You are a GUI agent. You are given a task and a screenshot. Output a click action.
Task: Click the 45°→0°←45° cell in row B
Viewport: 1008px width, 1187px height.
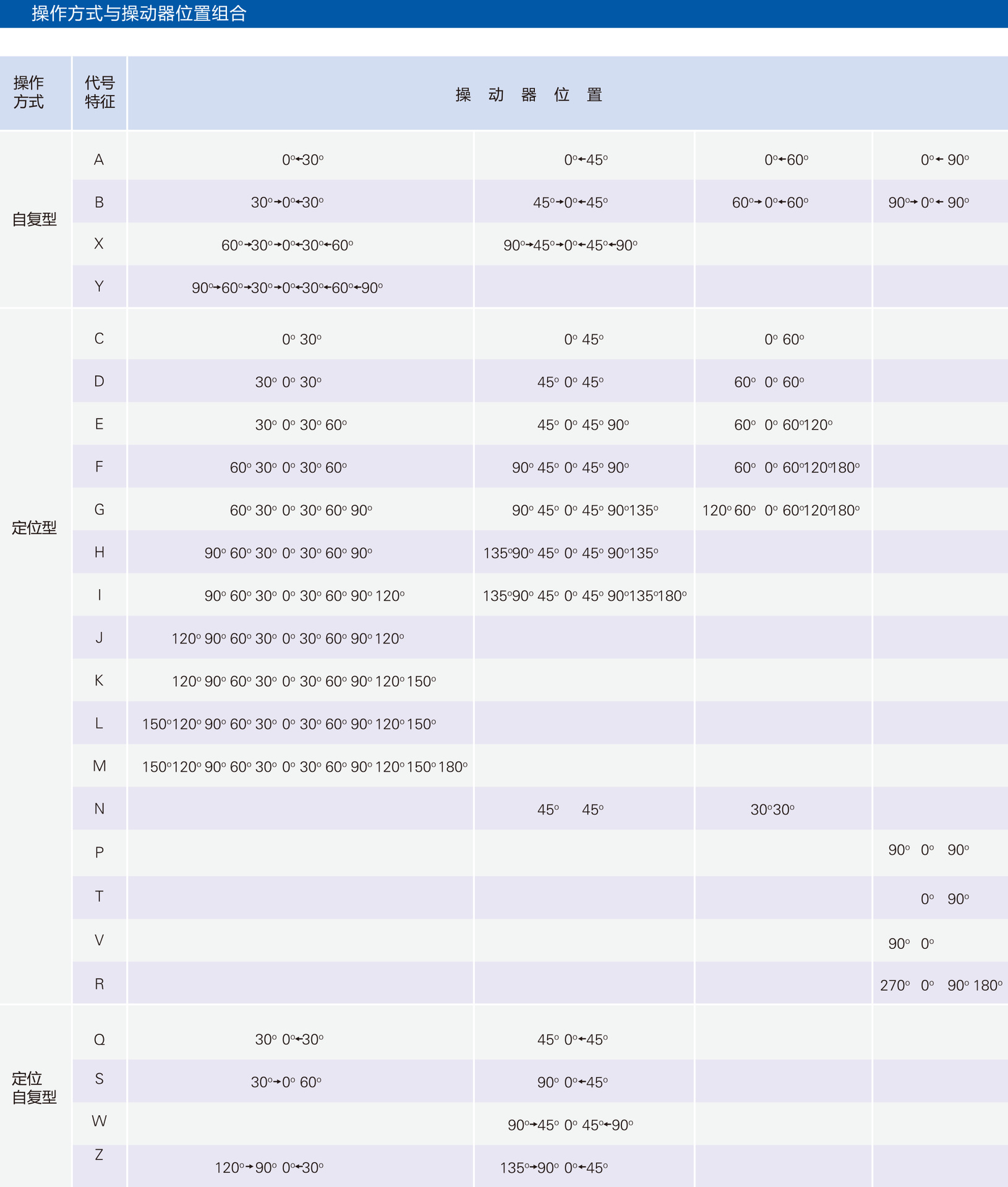570,203
